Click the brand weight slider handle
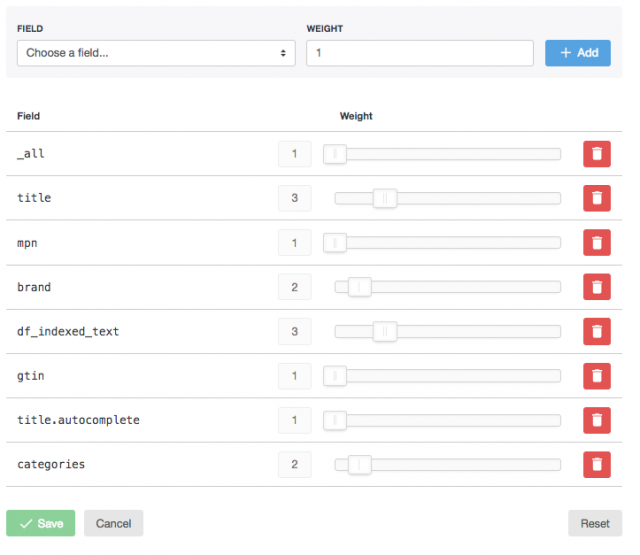 pos(360,287)
